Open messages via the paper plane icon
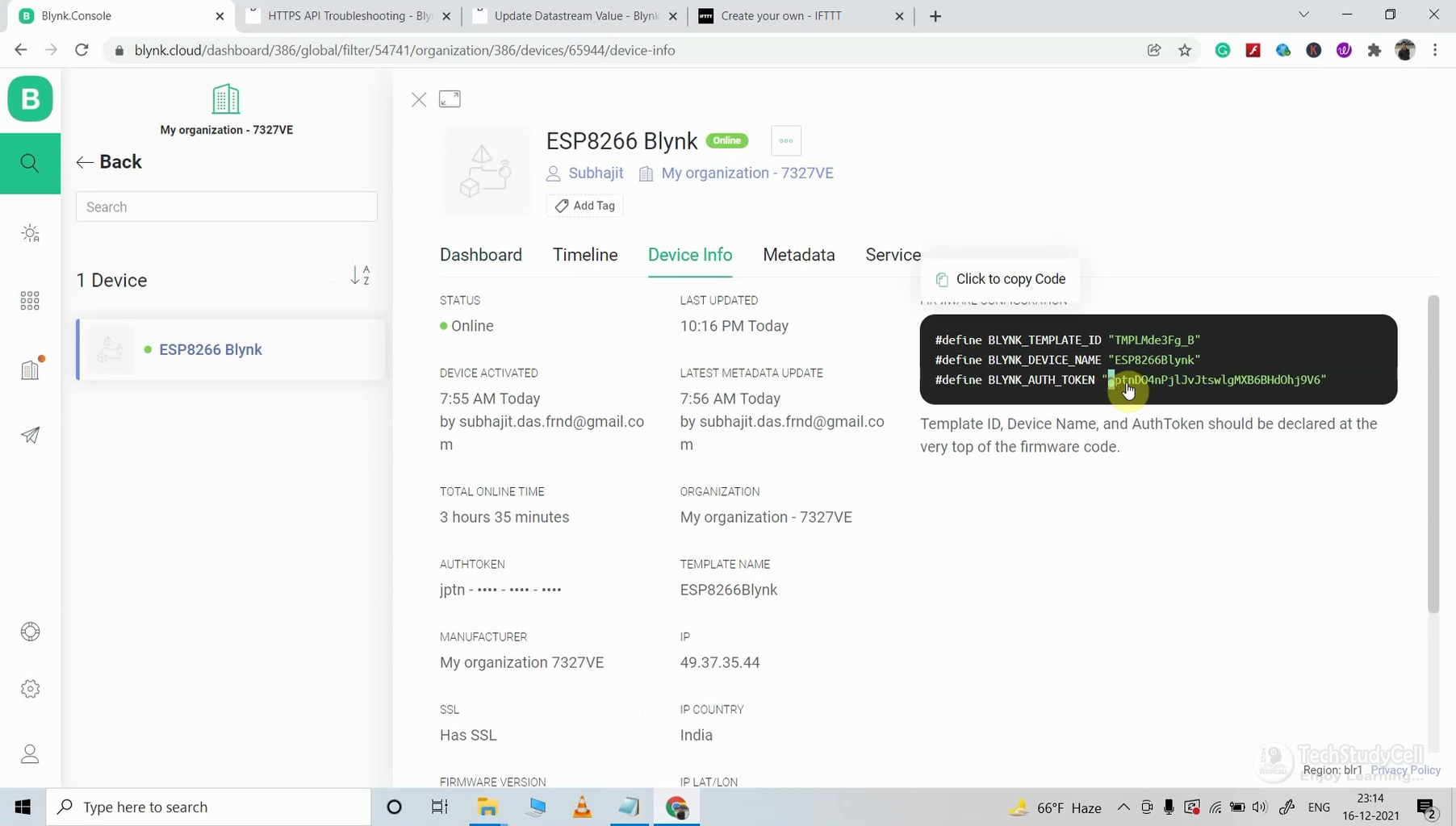Viewport: 1456px width, 826px height. 30,436
